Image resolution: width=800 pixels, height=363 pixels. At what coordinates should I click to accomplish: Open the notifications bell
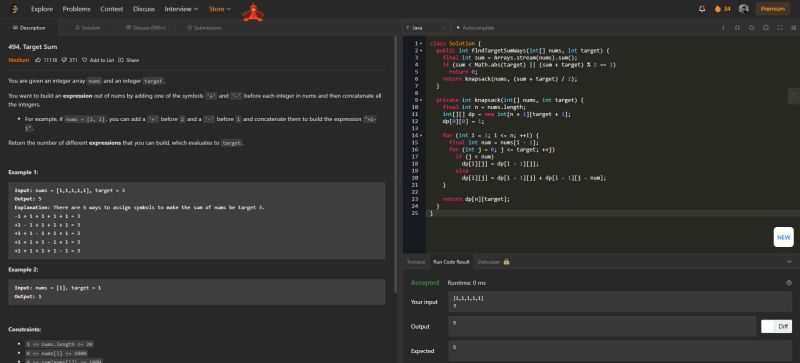click(702, 9)
